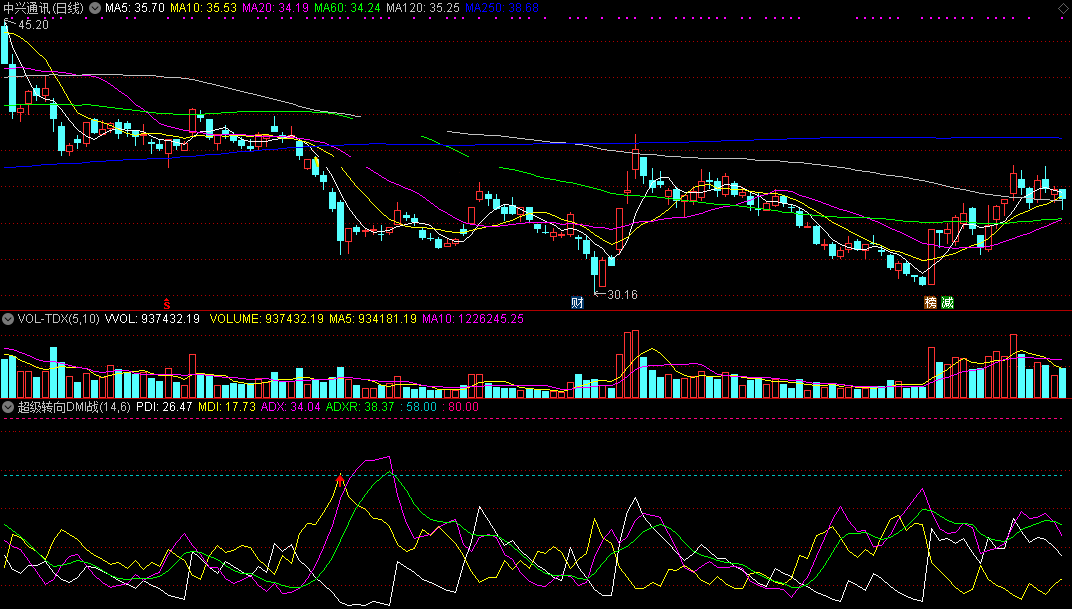Open the 减 shareholding reduction marker
The height and width of the screenshot is (609, 1072).
point(947,302)
